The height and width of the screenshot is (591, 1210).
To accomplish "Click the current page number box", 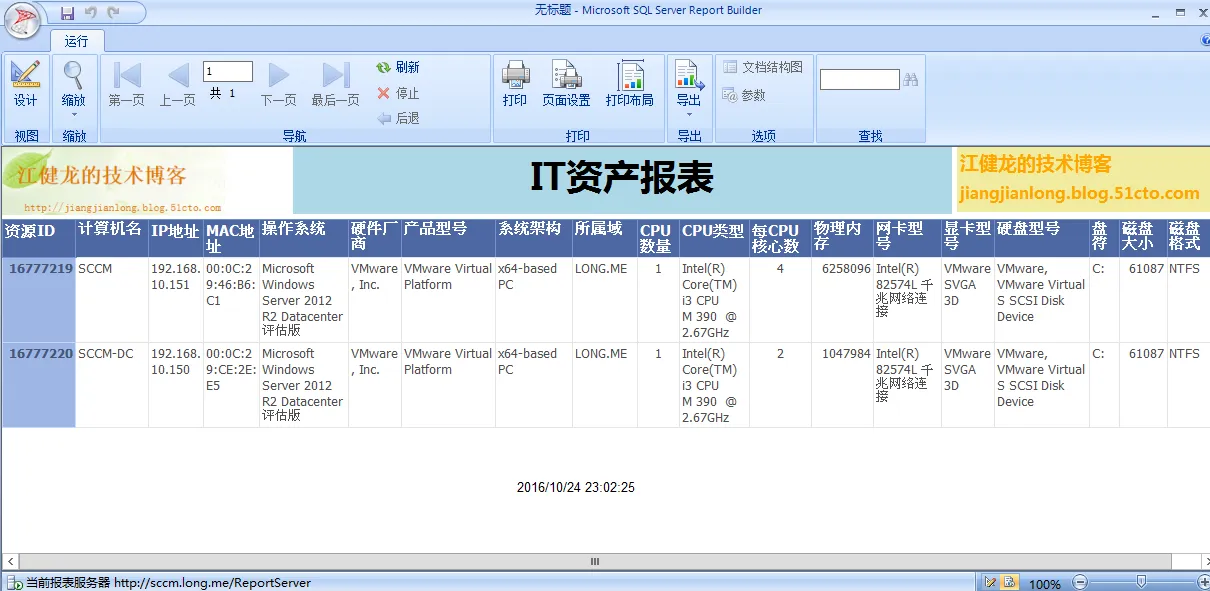I will pyautogui.click(x=228, y=71).
